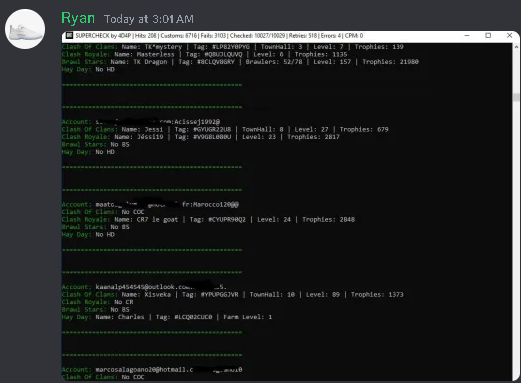Select the Hay Day Charles line
The image size is (521, 383).
[167, 317]
